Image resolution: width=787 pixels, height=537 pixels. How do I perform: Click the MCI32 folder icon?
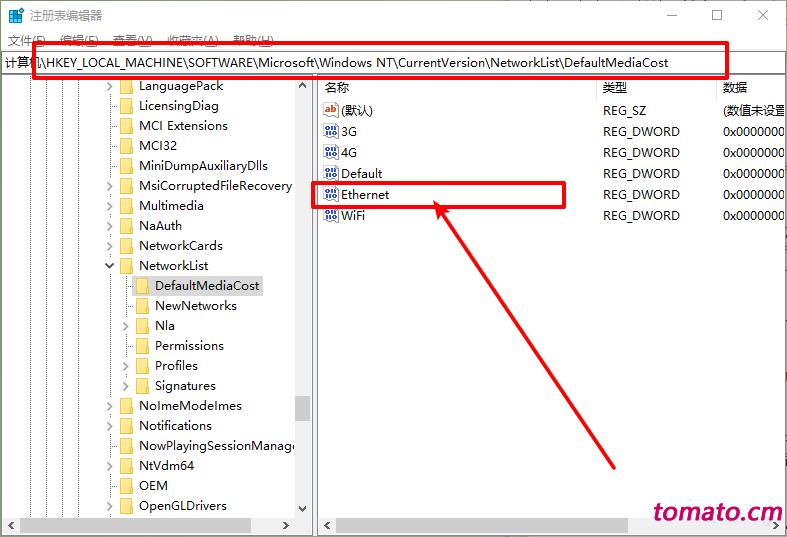(x=126, y=146)
